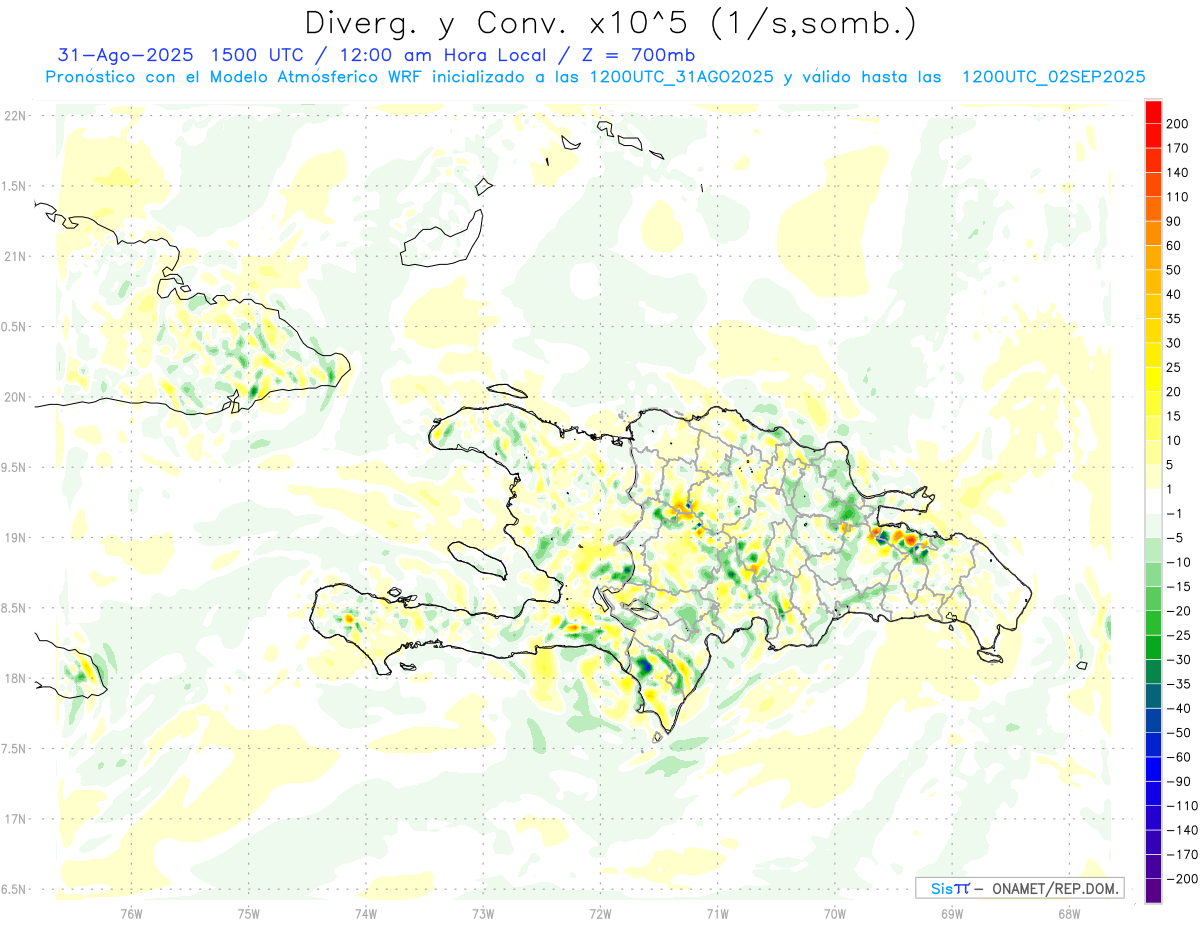Click the '21N' latitude label
Viewport: 1200px width, 927px height.
[x=14, y=256]
